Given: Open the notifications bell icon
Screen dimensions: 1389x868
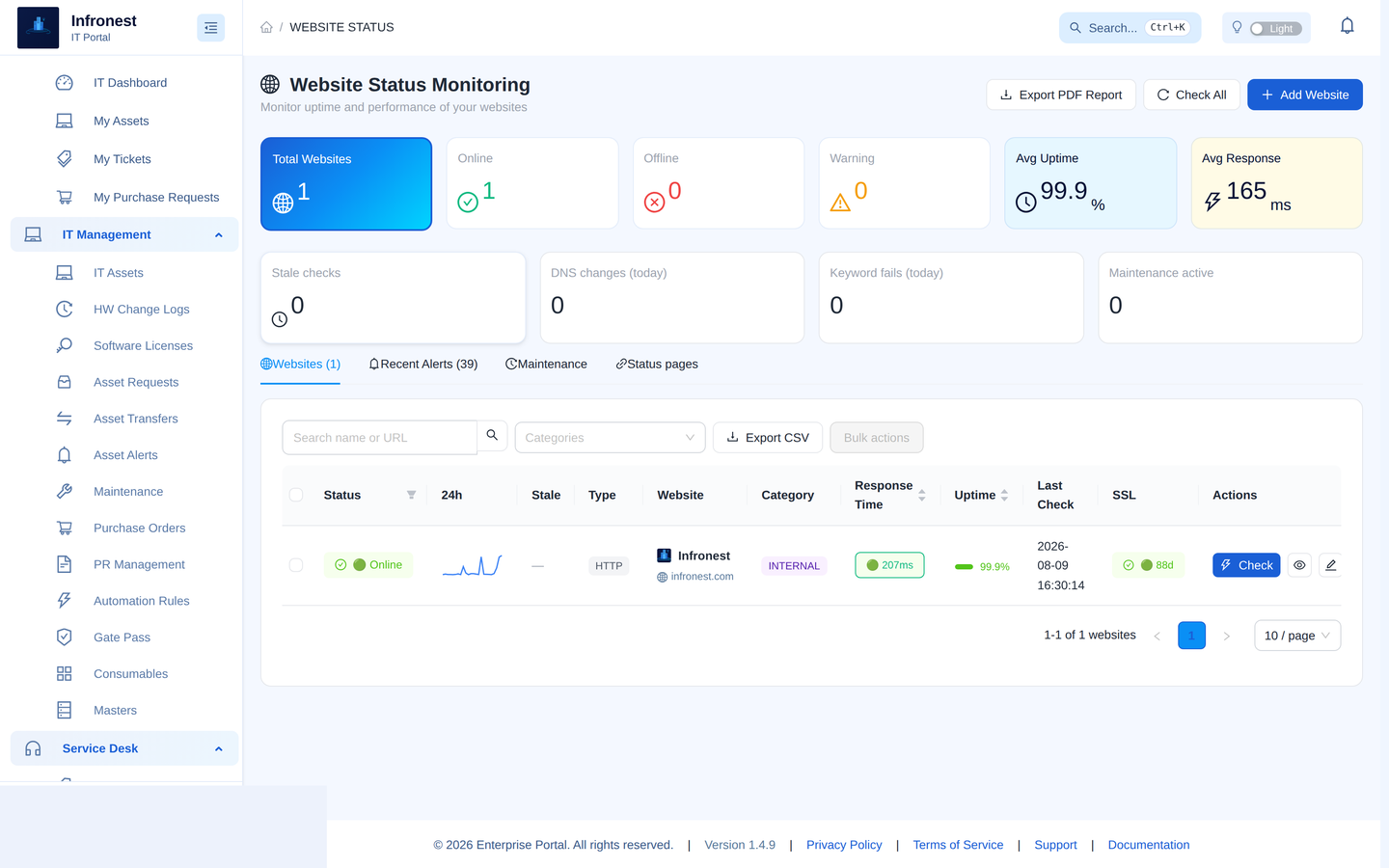Looking at the screenshot, I should point(1348,26).
